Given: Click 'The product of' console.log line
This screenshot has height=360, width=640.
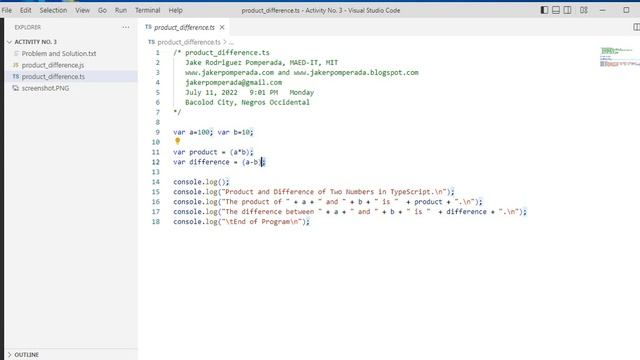Looking at the screenshot, I should click(327, 202).
